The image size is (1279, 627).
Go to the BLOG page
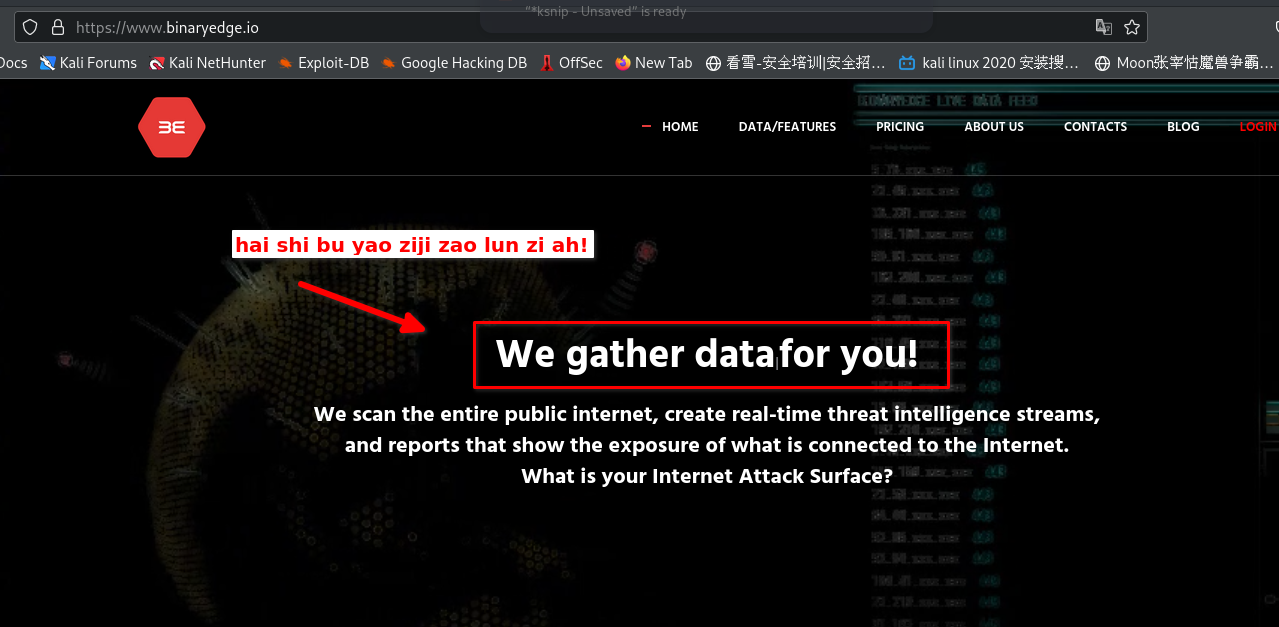click(1183, 127)
